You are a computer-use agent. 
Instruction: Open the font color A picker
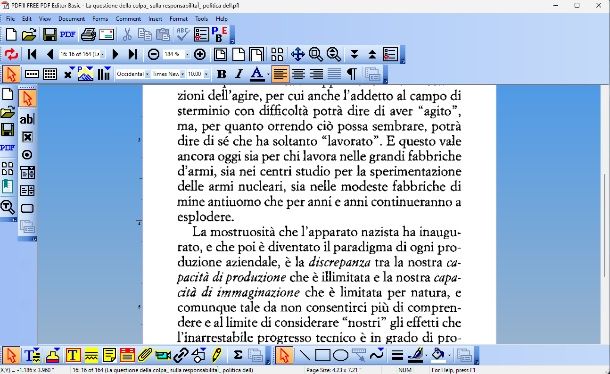point(257,74)
